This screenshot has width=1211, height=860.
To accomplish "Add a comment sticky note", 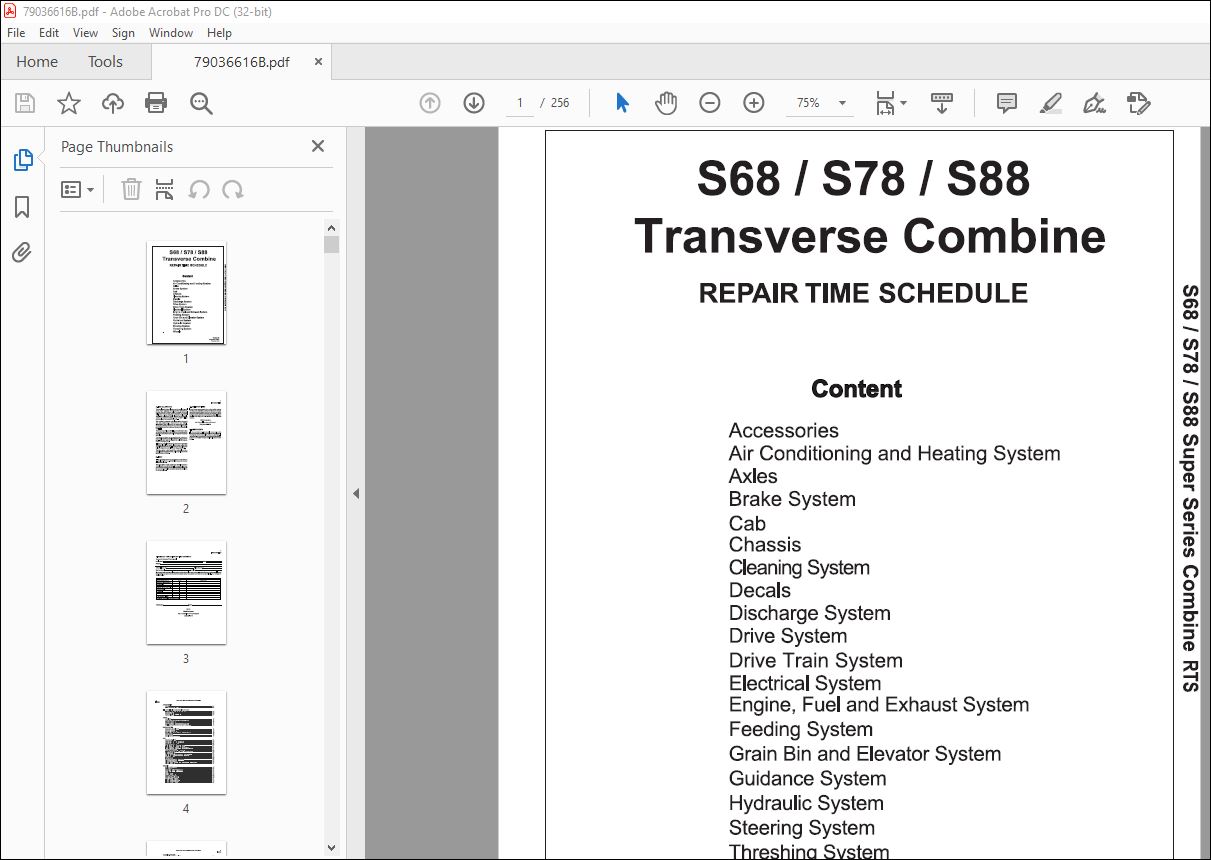I will coord(1007,103).
